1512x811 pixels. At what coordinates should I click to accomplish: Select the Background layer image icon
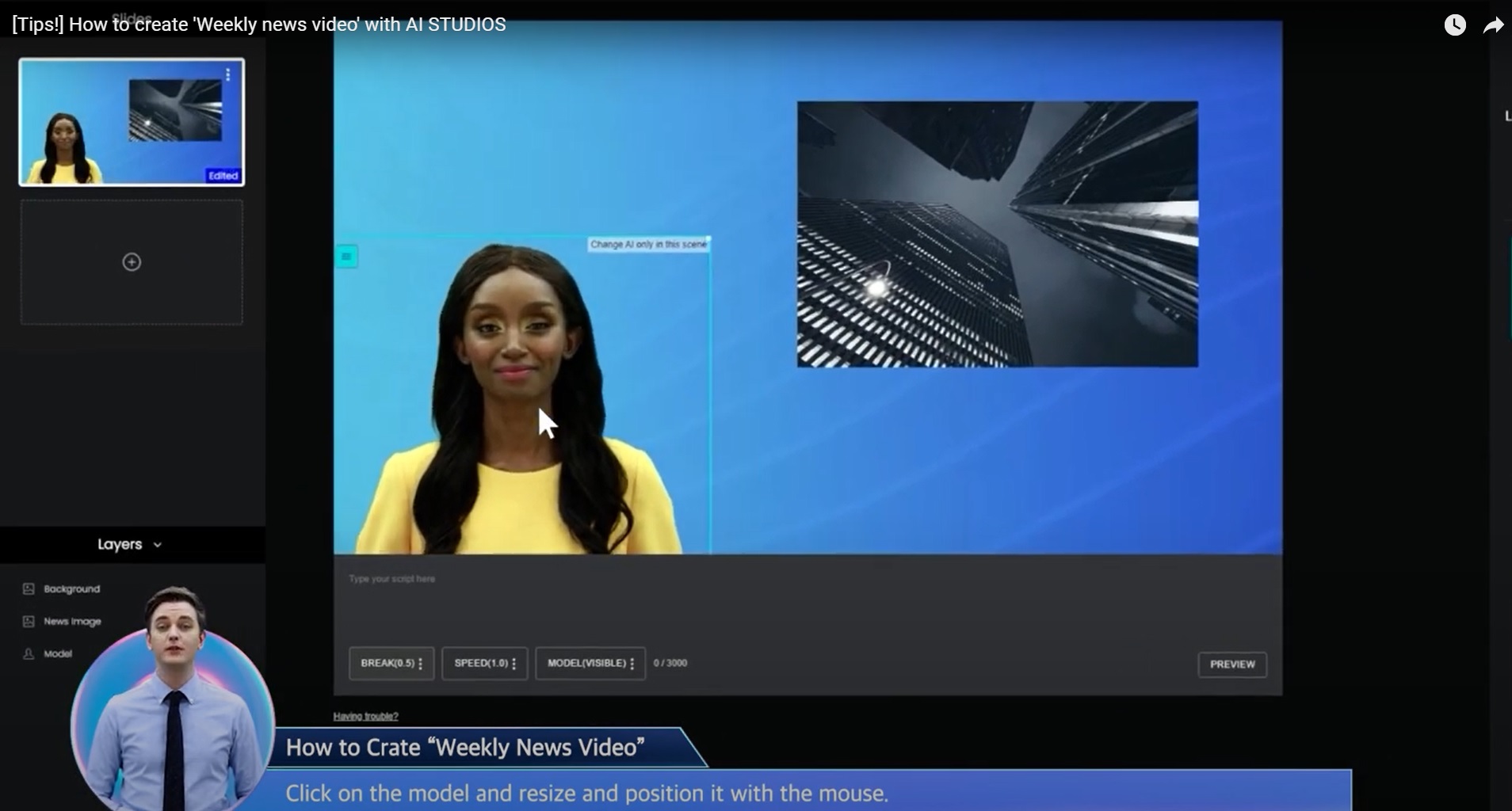[29, 588]
